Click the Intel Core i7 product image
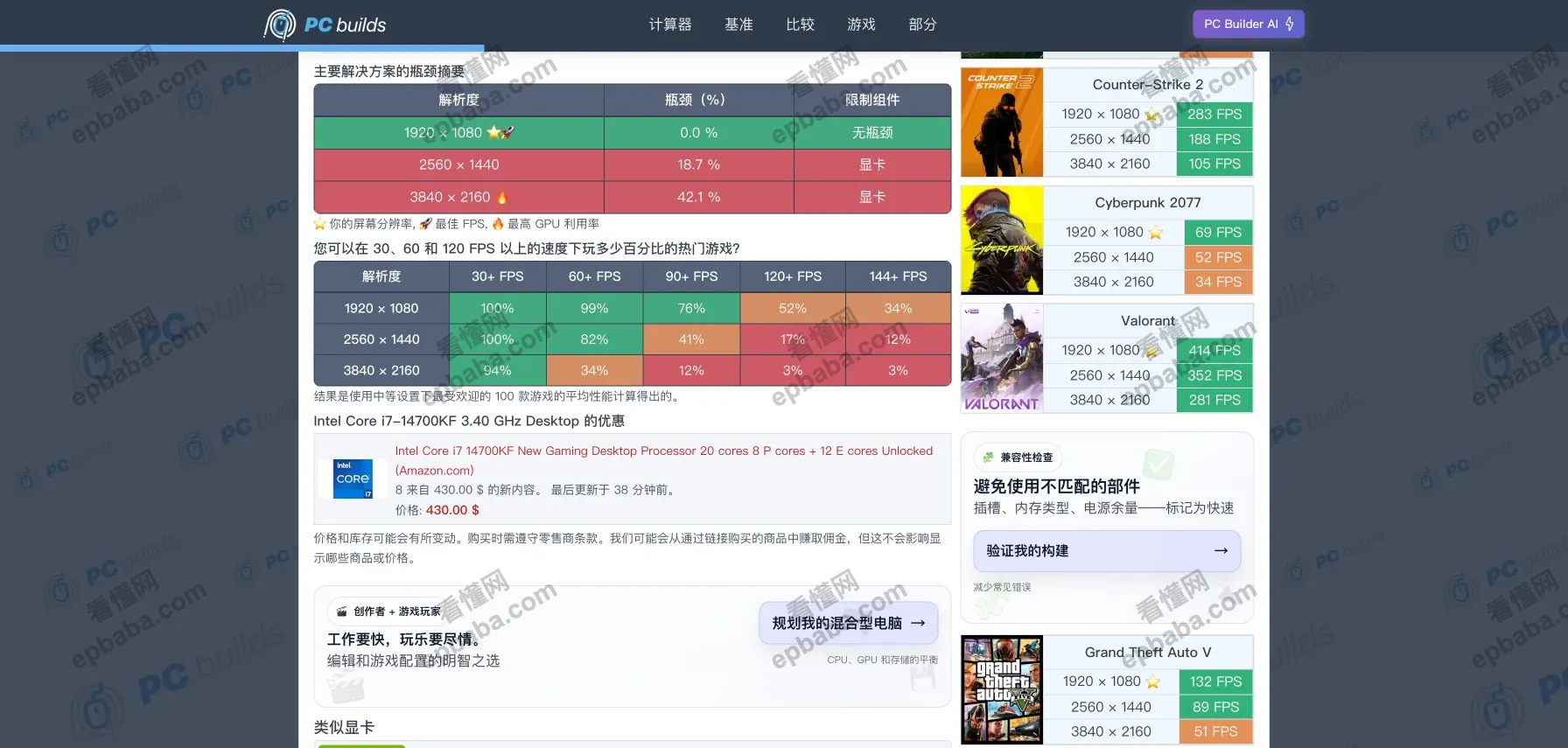The height and width of the screenshot is (748, 1568). point(353,479)
